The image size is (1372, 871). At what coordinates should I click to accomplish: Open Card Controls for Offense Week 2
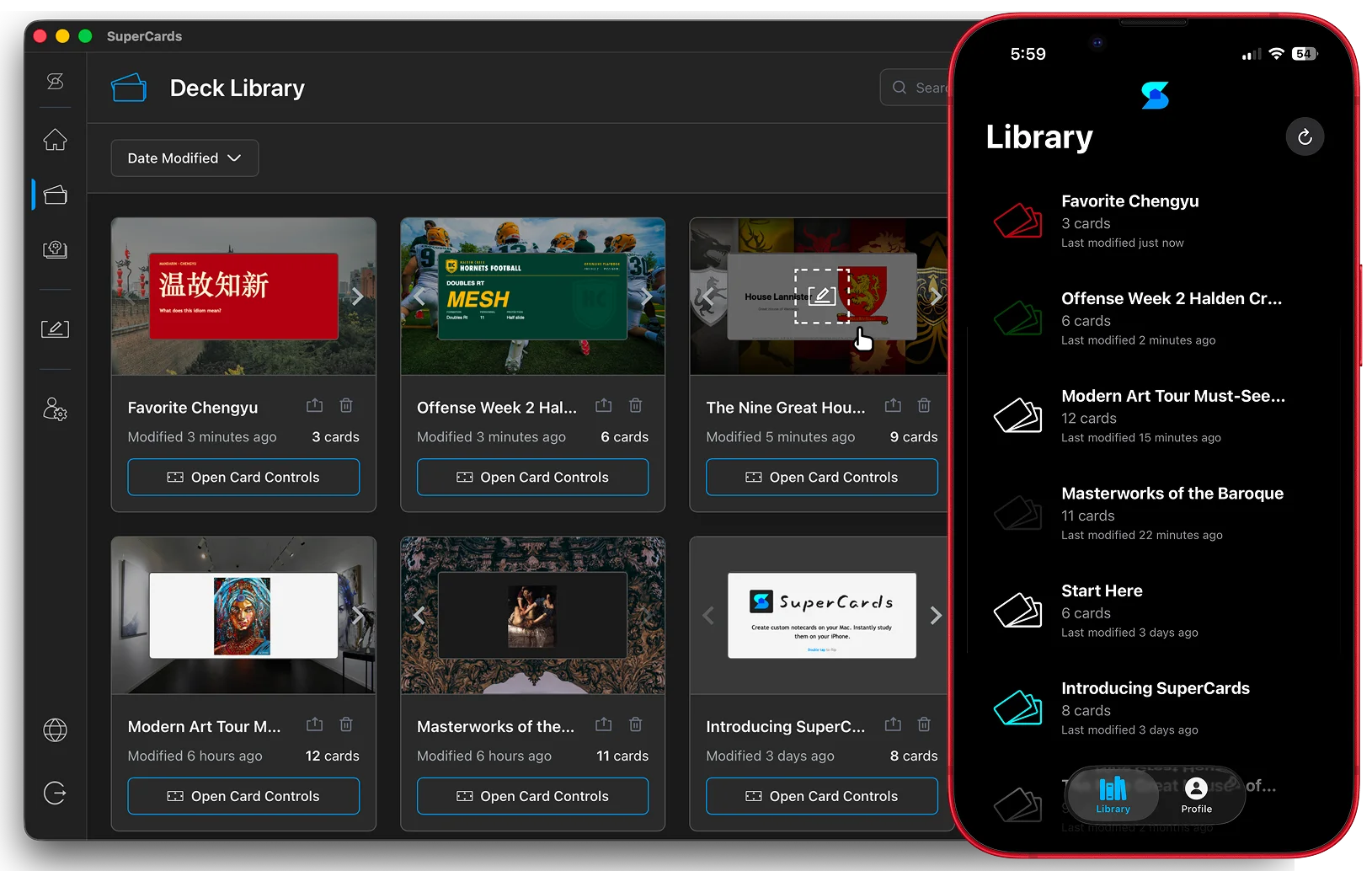click(532, 477)
